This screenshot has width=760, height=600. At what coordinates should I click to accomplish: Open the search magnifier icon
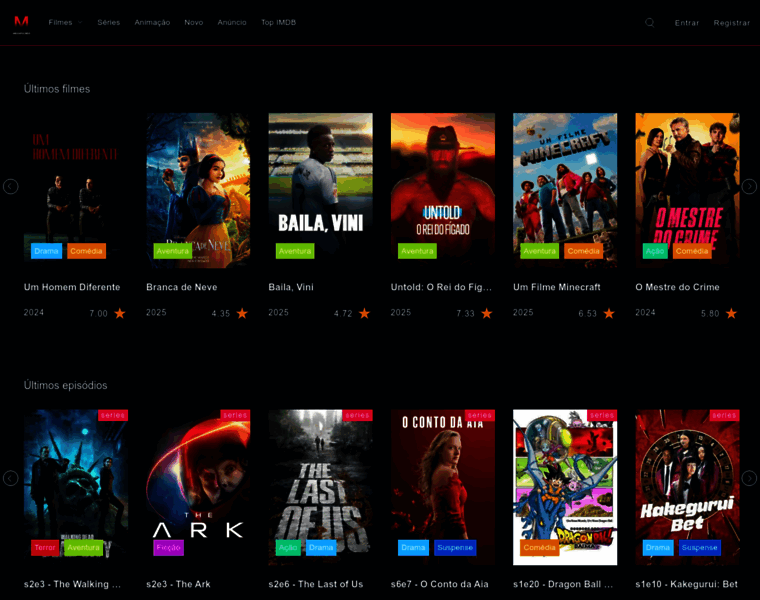(649, 22)
